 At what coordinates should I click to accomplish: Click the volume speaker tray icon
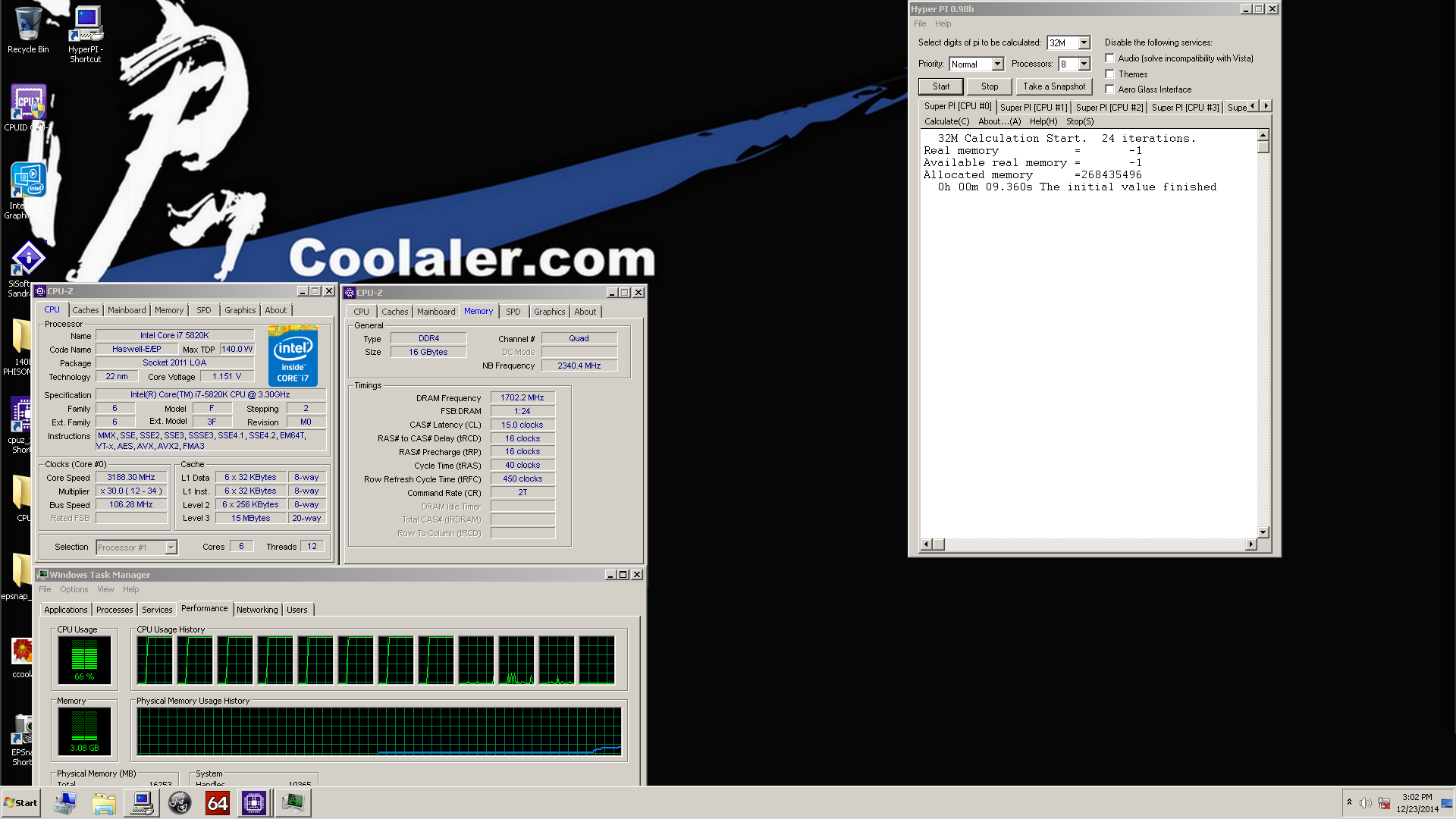(1365, 803)
